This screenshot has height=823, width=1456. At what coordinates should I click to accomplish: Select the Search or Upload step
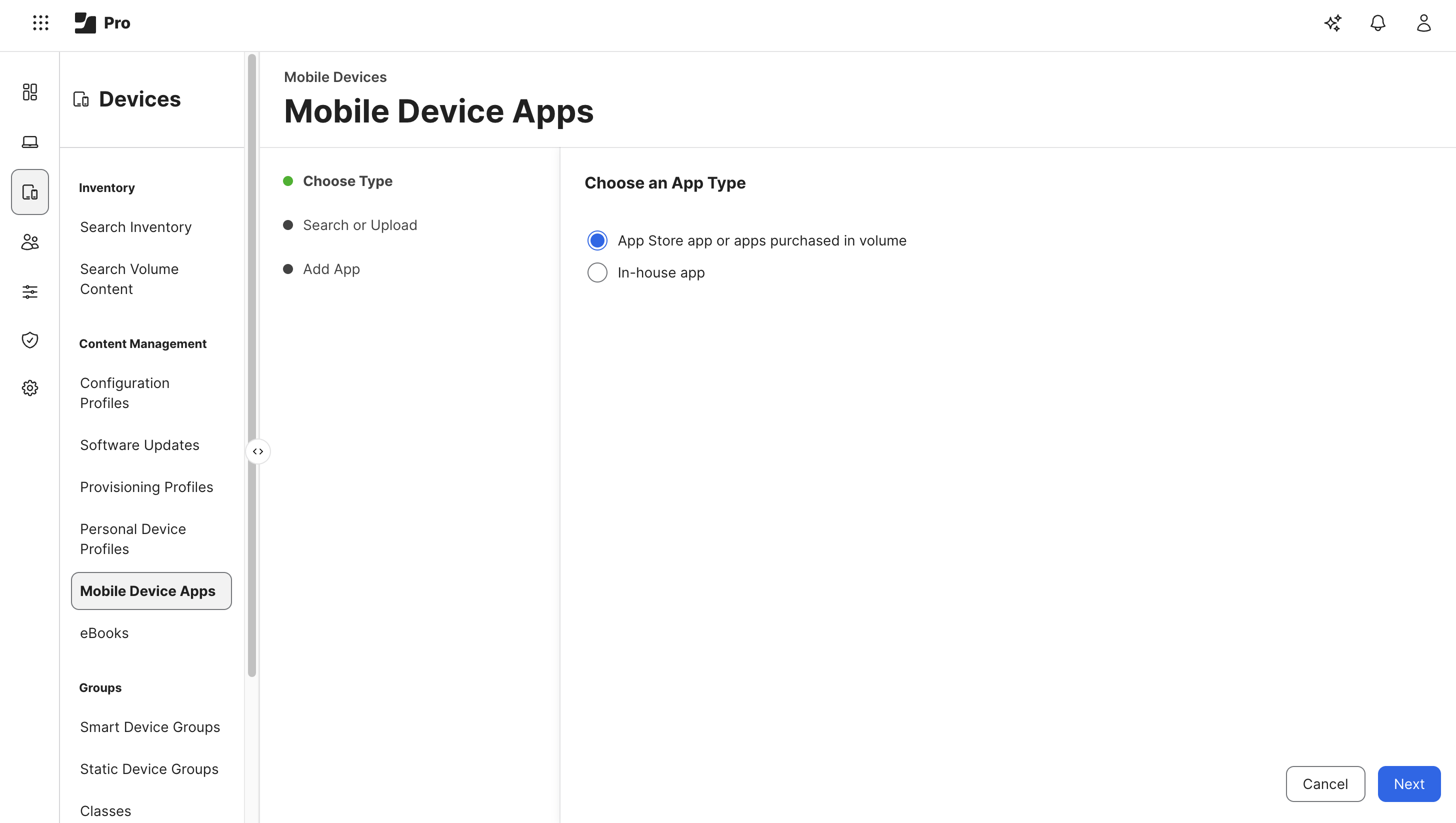[360, 224]
